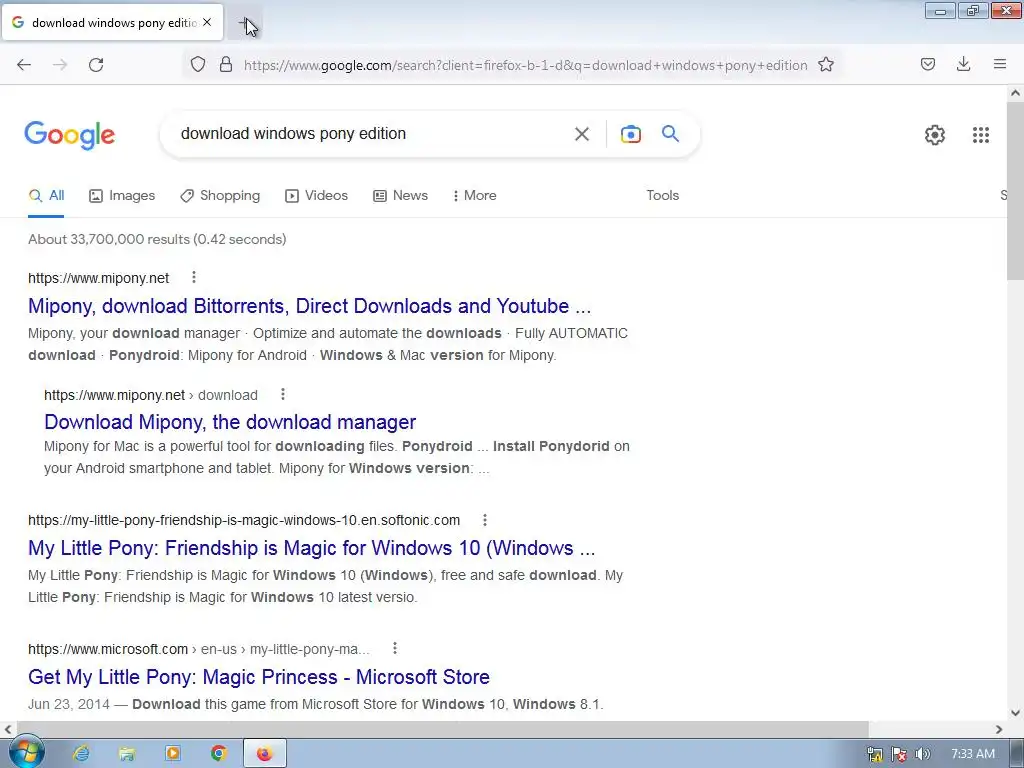Search by image with camera icon
Viewport: 1024px width, 768px height.
[x=631, y=134]
